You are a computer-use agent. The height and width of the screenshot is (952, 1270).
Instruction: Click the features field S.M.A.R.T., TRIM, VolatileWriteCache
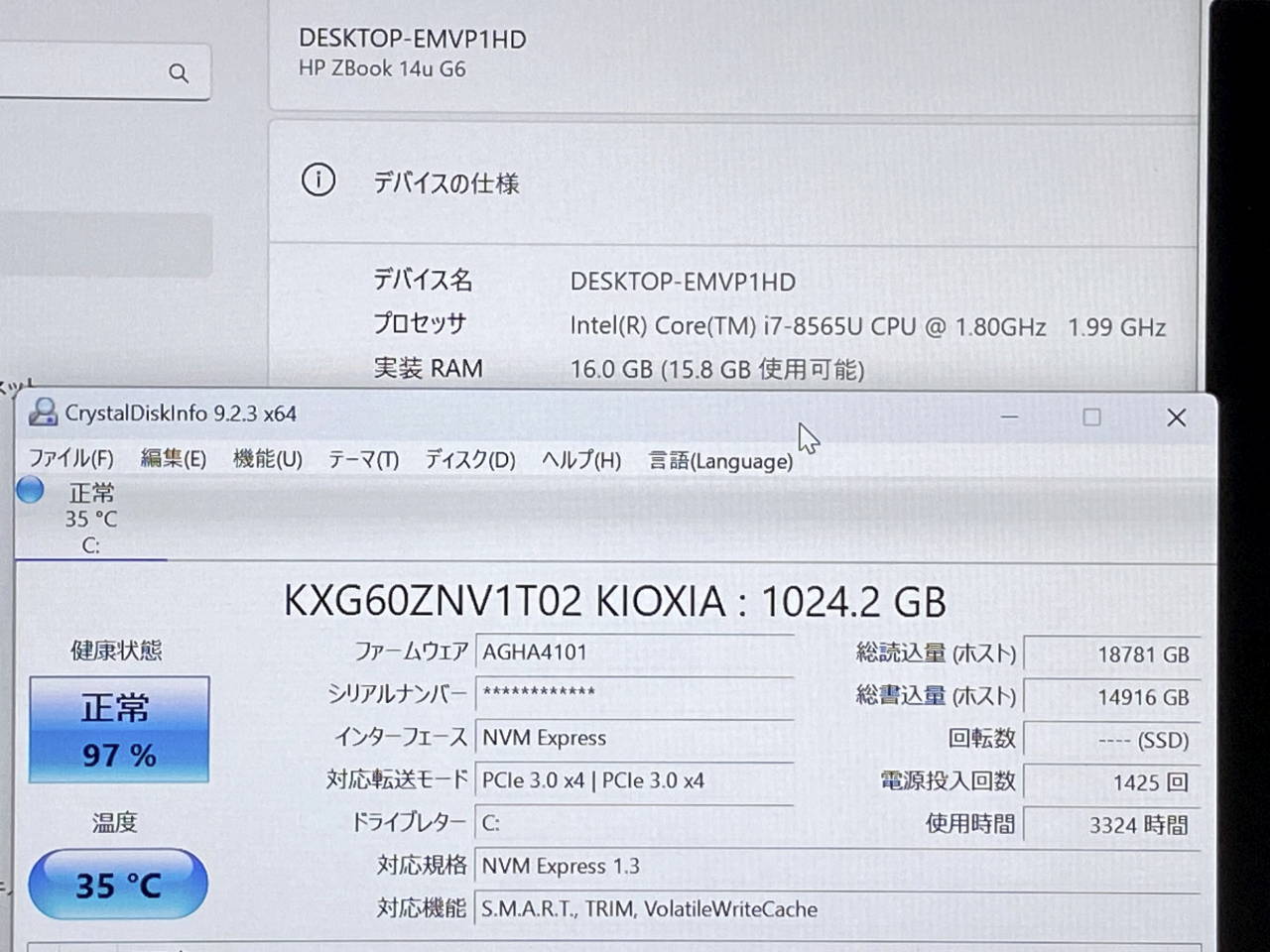point(837,908)
